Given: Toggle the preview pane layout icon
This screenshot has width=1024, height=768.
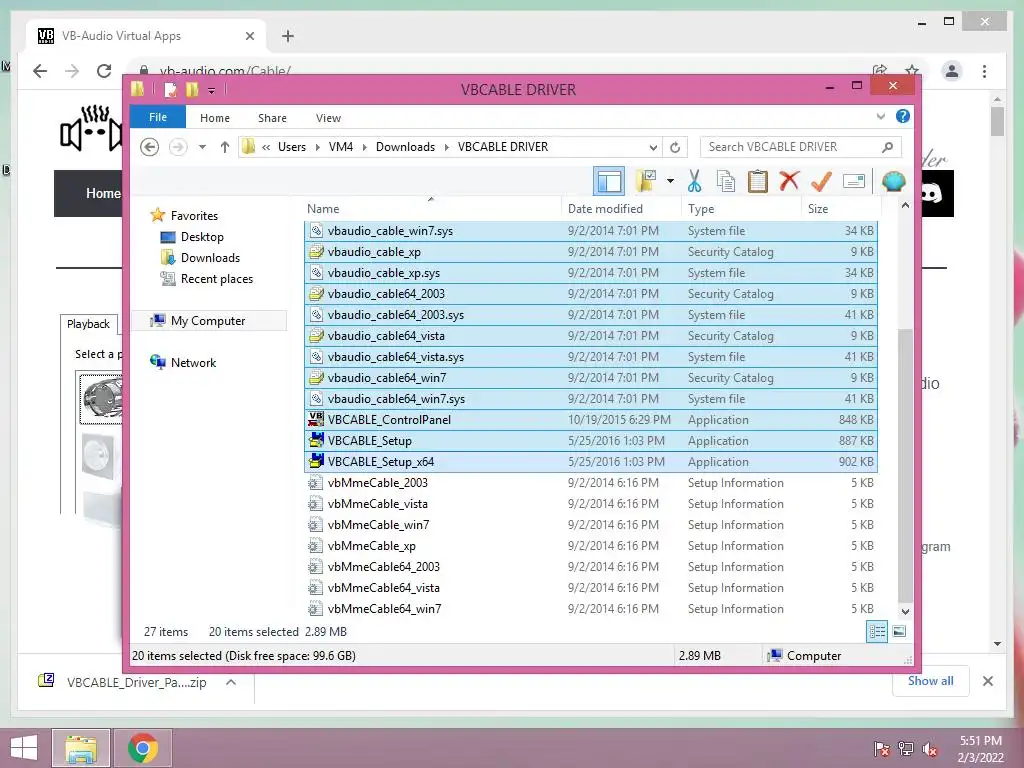Looking at the screenshot, I should (x=609, y=181).
